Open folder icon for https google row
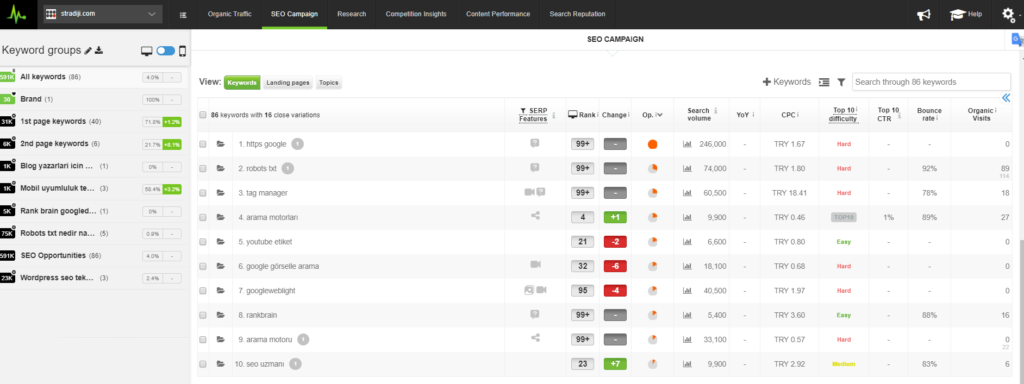The width and height of the screenshot is (1024, 384). point(221,144)
